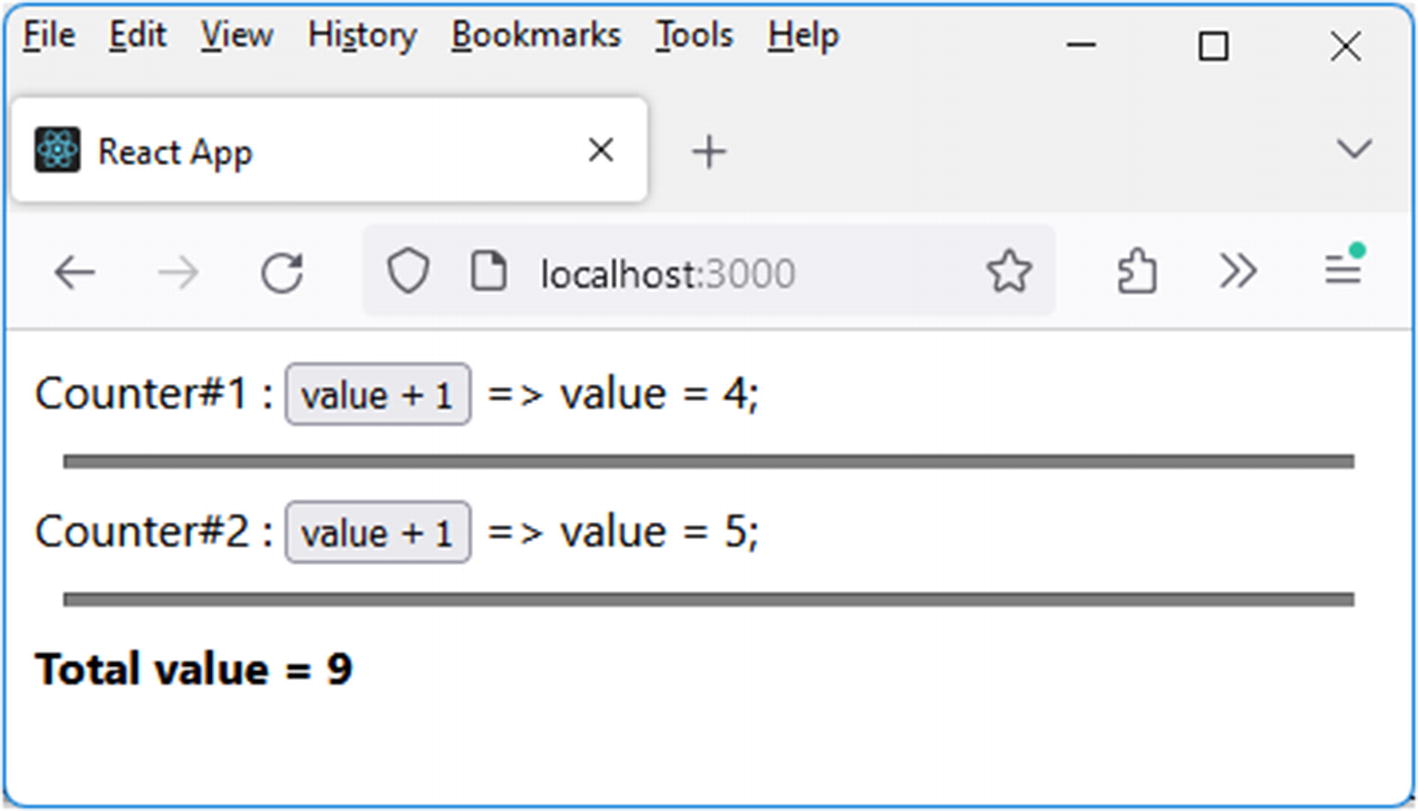This screenshot has height=811, width=1418.
Task: Open the Extensions puzzle icon
Action: pyautogui.click(x=1137, y=272)
